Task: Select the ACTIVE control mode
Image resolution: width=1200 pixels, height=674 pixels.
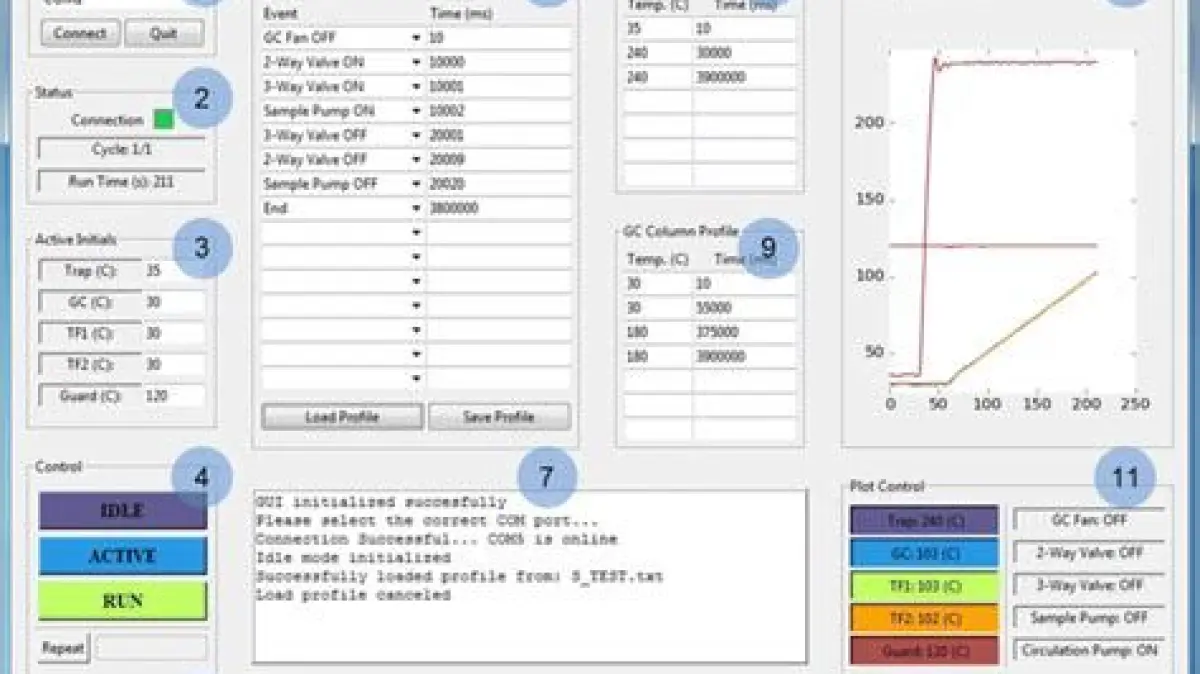Action: click(123, 556)
